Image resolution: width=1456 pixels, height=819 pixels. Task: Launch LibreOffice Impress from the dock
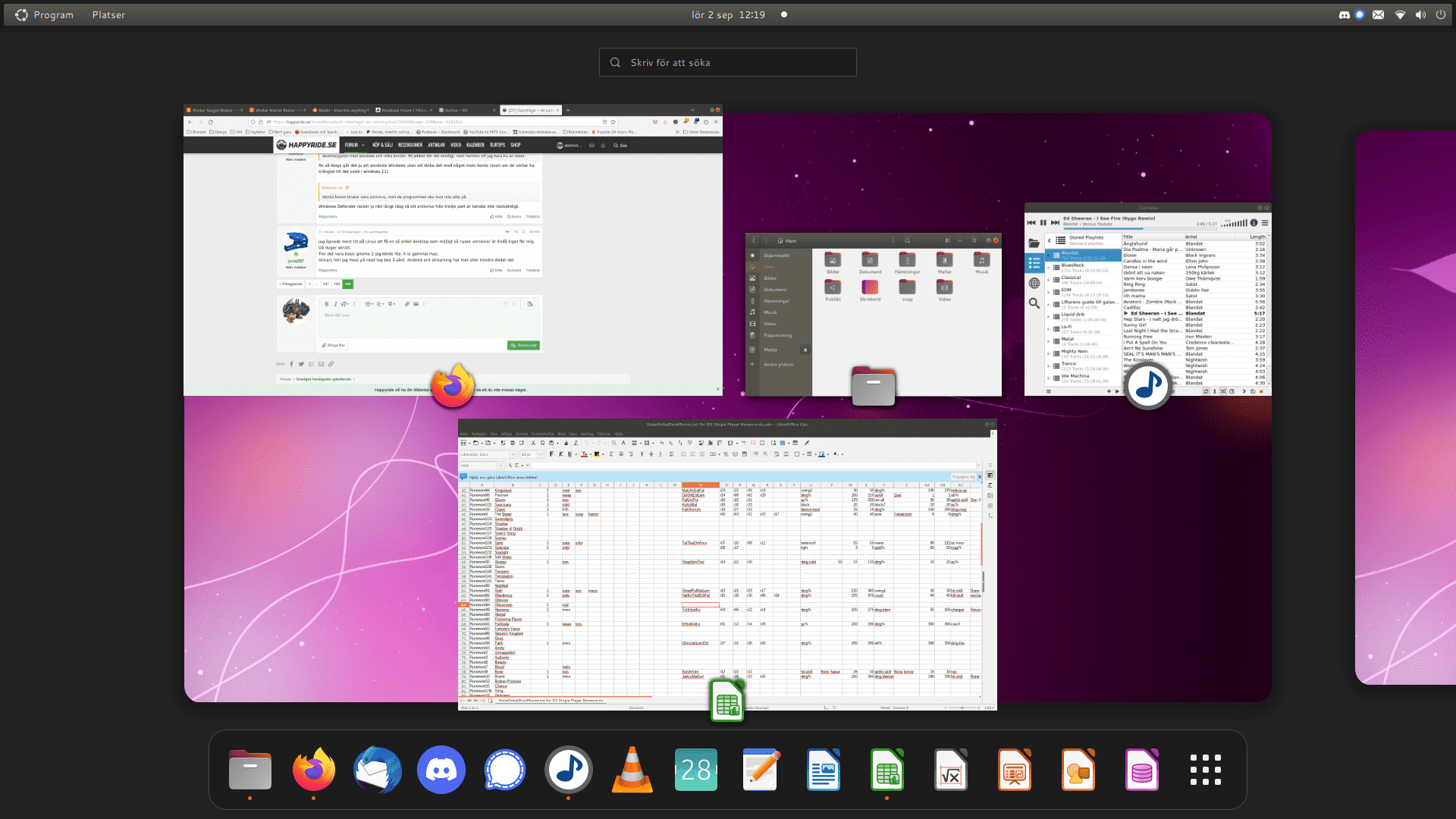[x=1015, y=770]
